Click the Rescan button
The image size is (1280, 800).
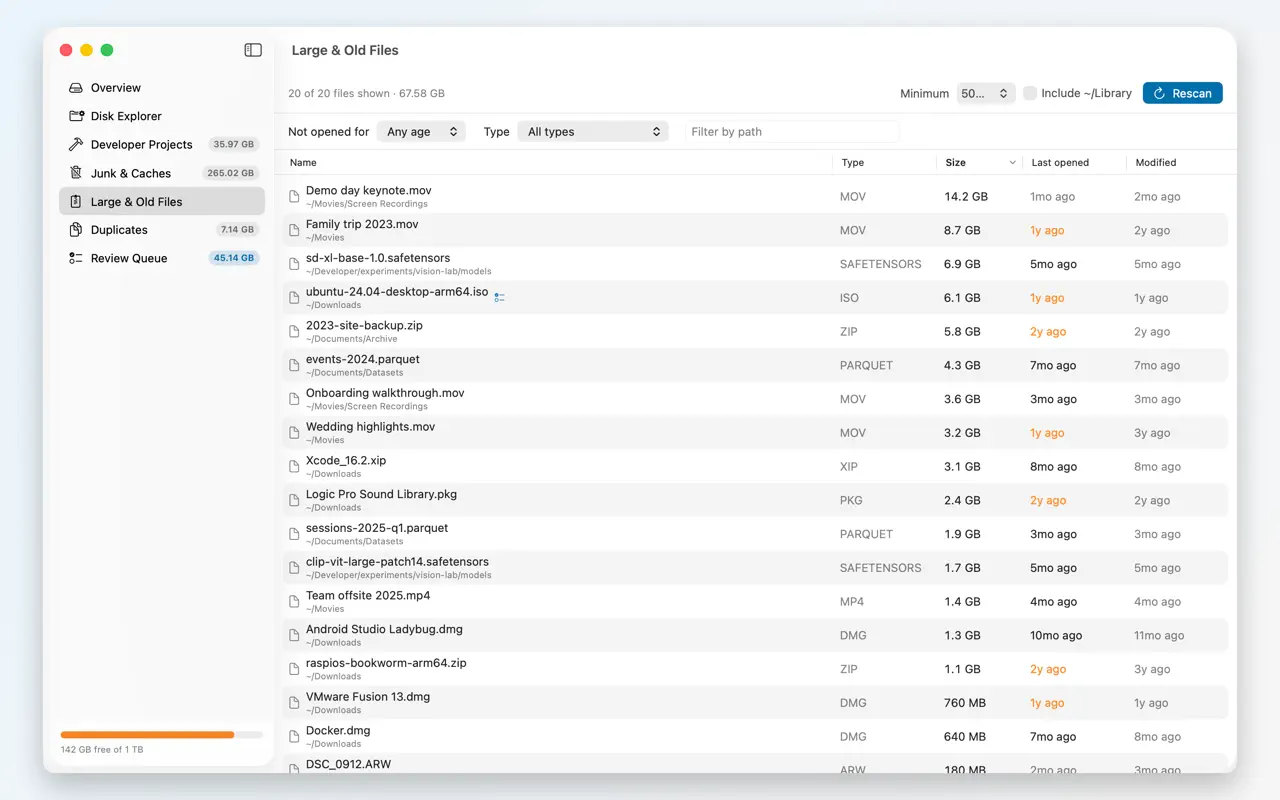click(1182, 93)
